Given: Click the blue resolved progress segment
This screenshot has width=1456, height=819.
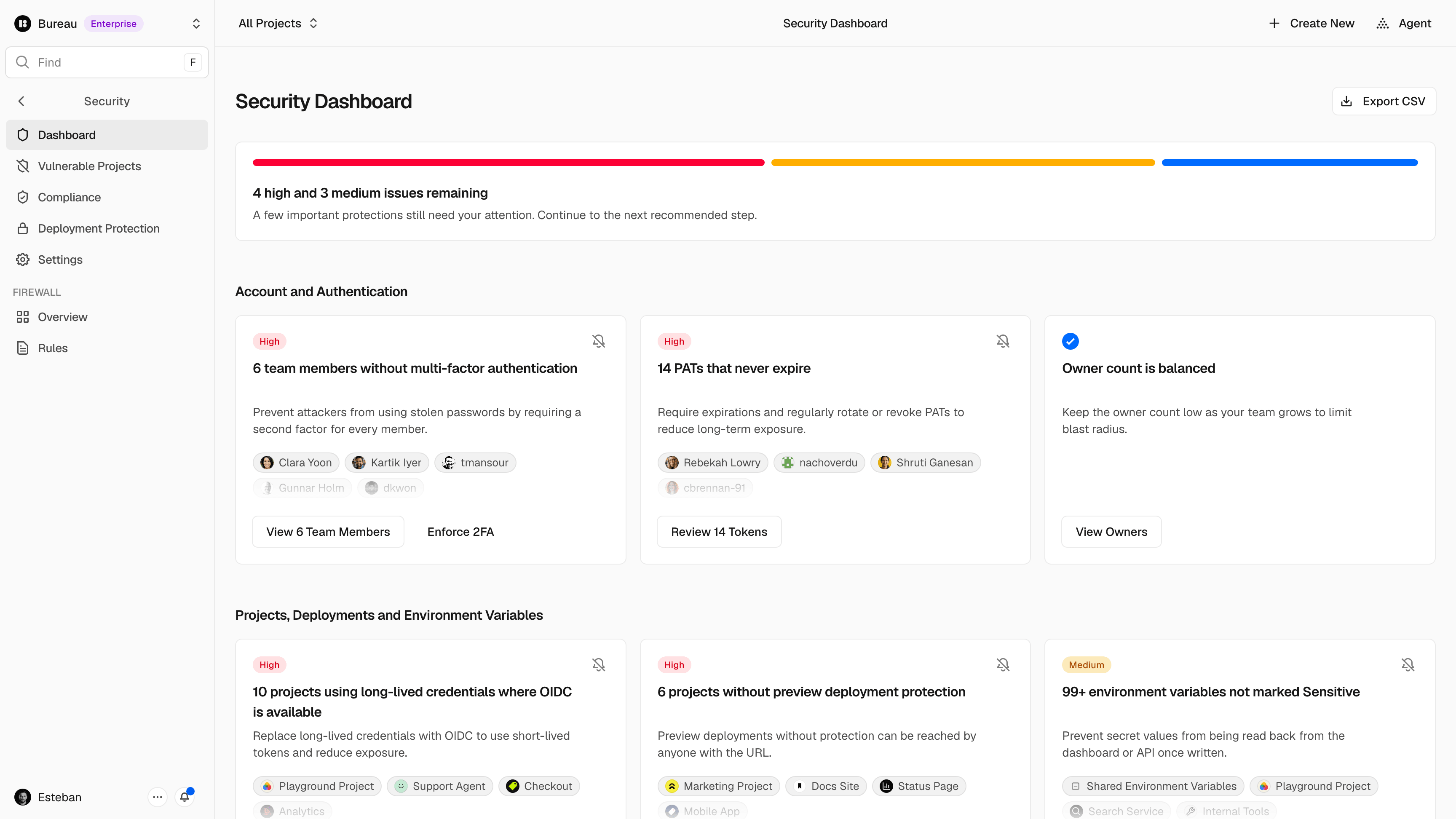Looking at the screenshot, I should (1289, 163).
